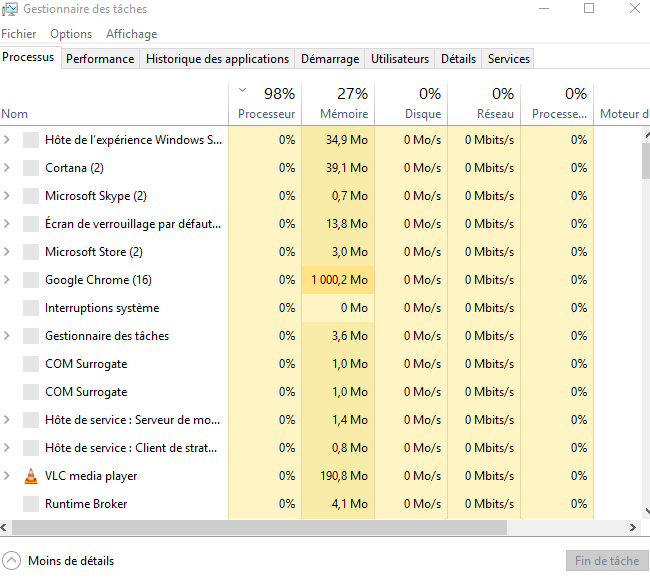Click the horizontal scrollbar thumb

[259, 527]
